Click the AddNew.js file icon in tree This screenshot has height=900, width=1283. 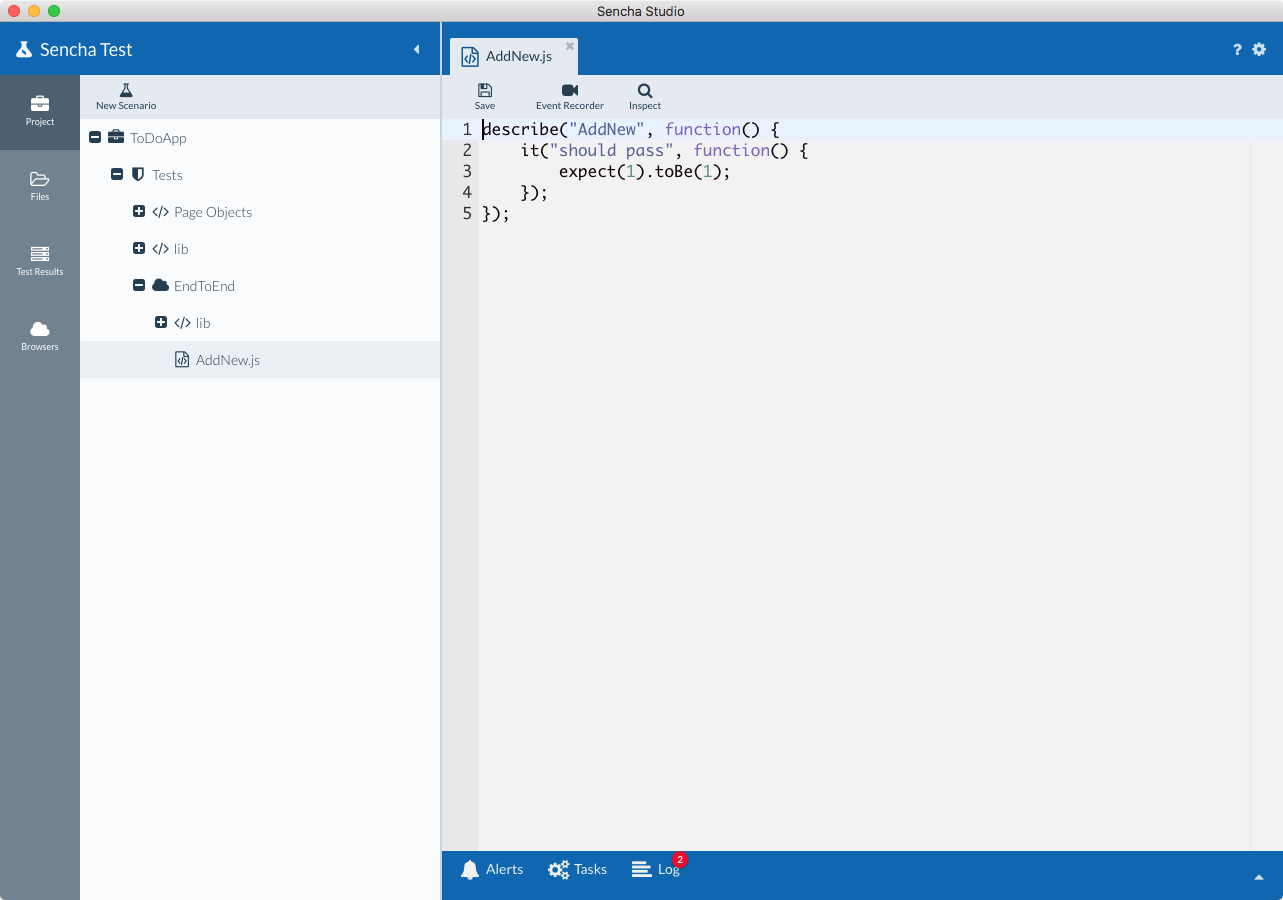click(182, 360)
